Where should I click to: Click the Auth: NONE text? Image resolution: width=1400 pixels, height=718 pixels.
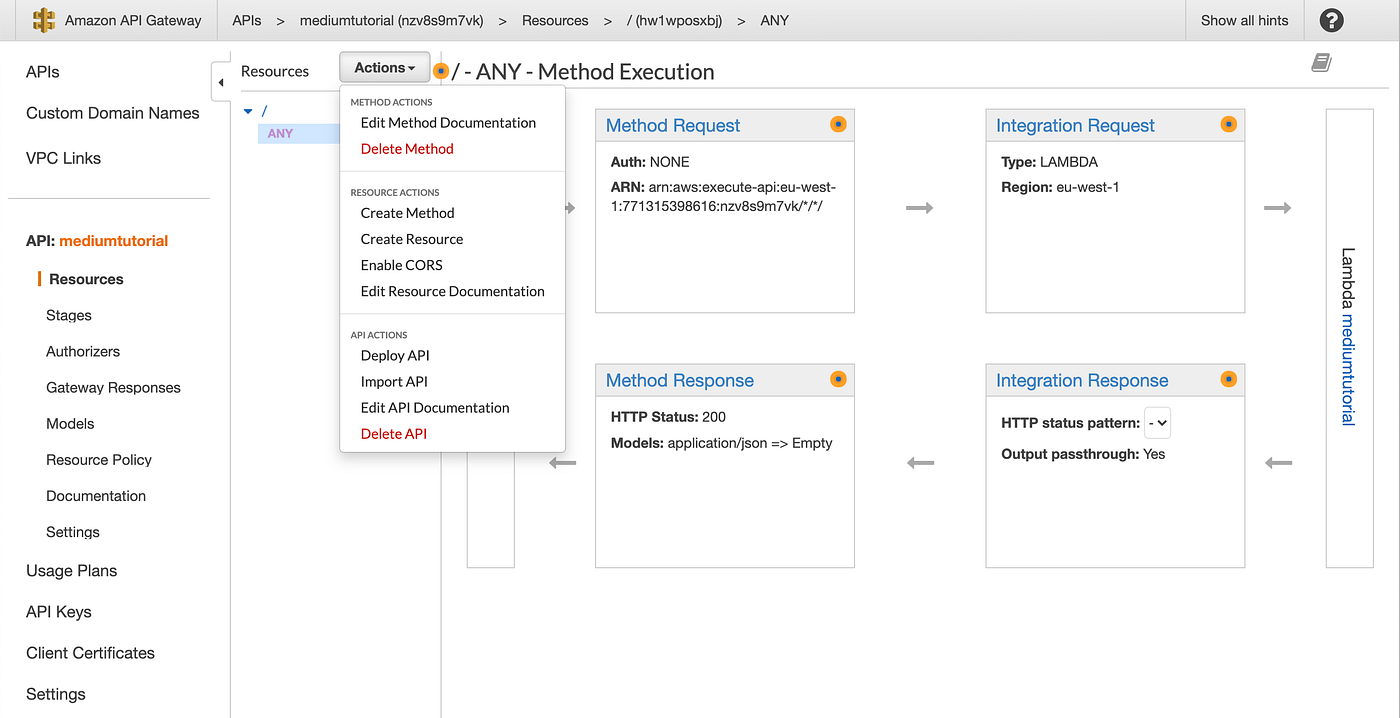(x=650, y=161)
